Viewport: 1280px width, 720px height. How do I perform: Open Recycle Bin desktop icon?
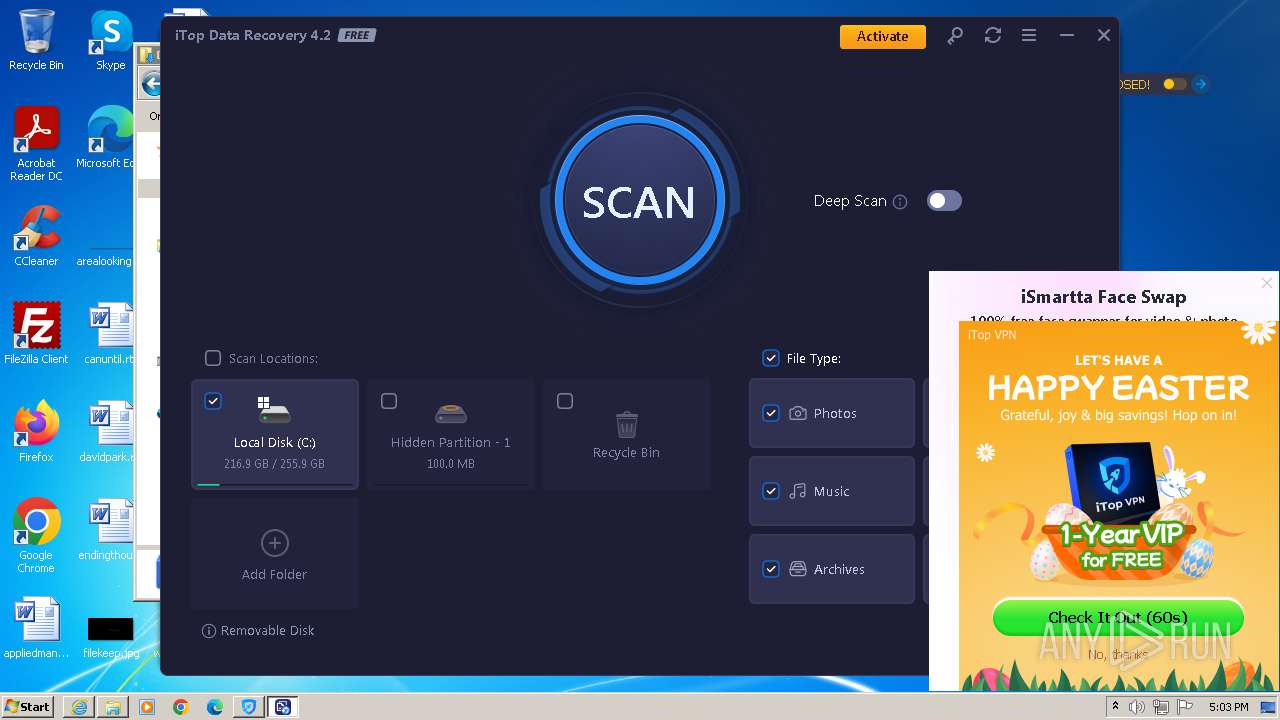click(36, 40)
